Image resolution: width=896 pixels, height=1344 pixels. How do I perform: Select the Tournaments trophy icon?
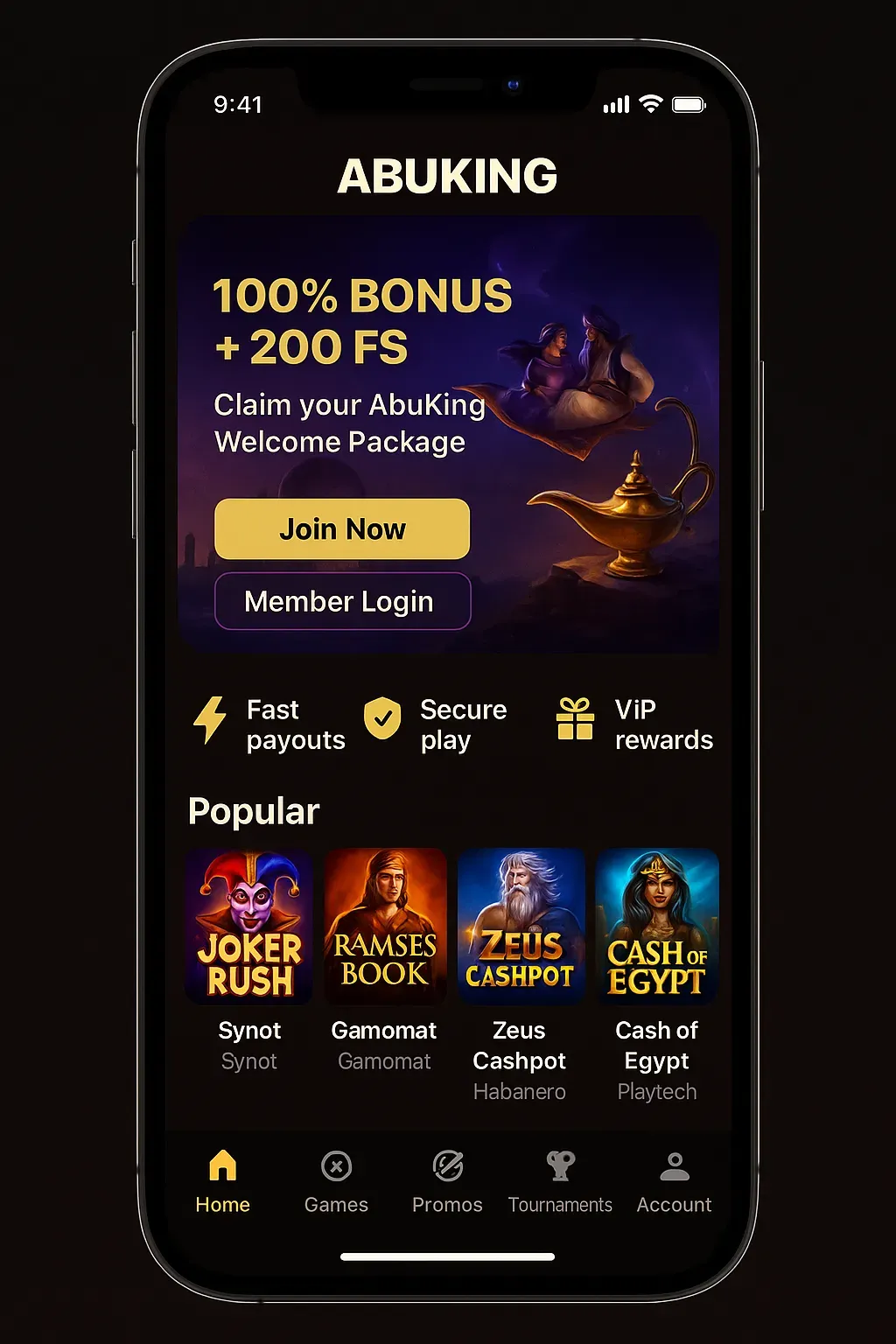[x=560, y=1165]
